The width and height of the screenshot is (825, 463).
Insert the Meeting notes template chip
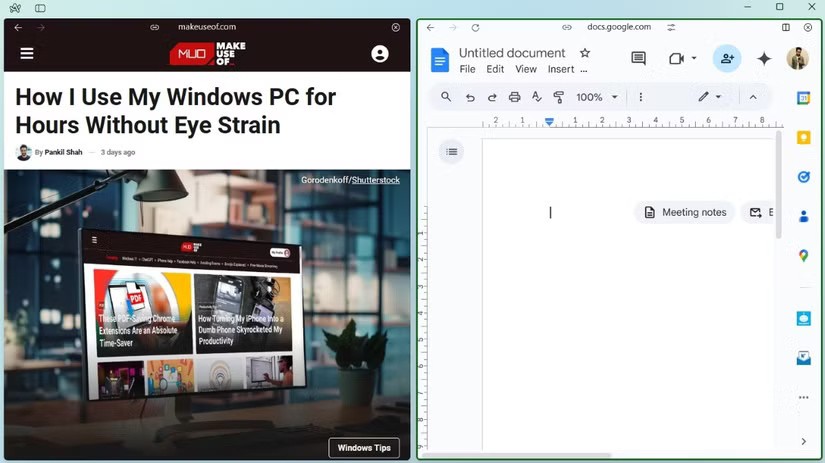click(685, 212)
